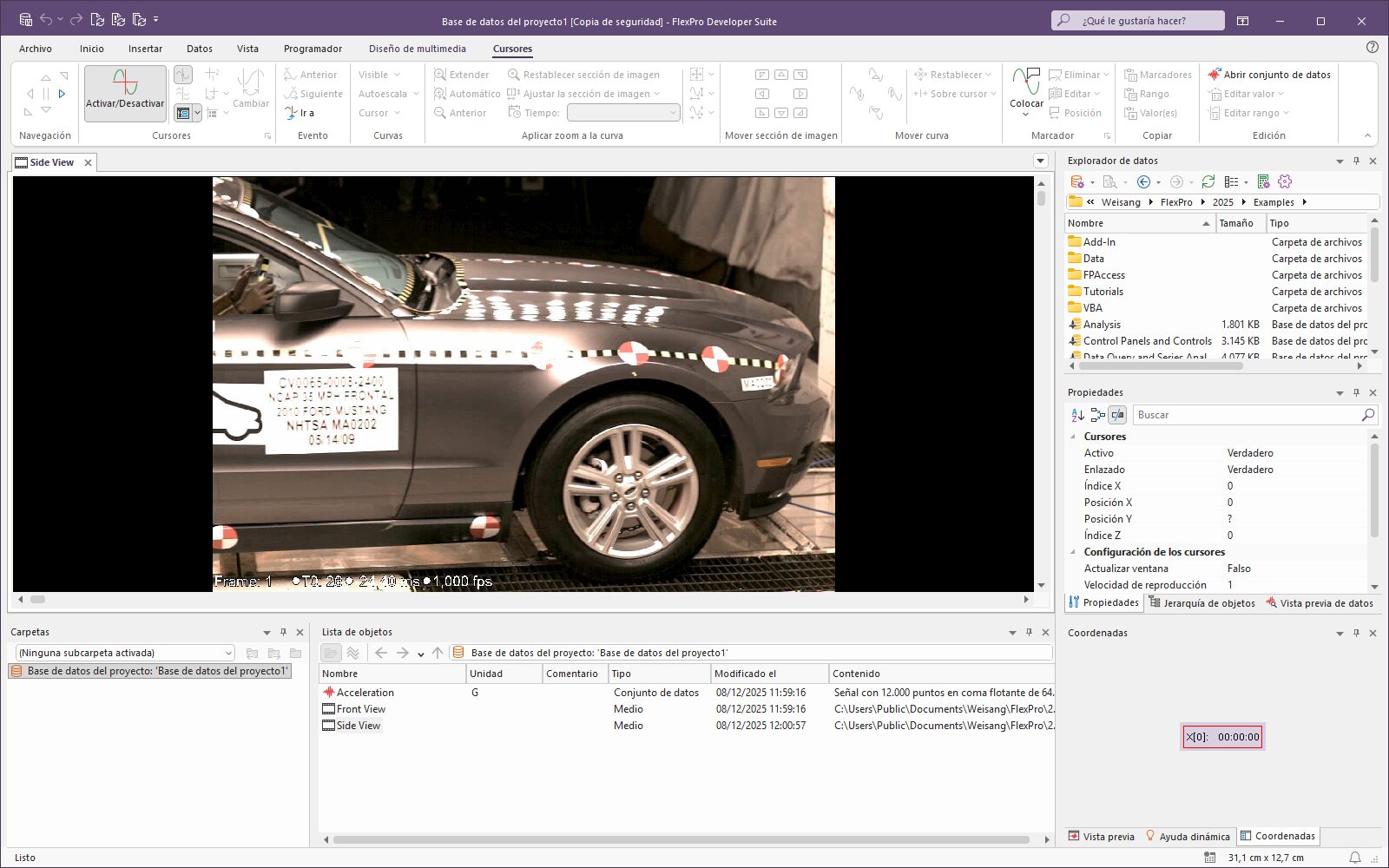Toggle the Activar/Desactivar cursors button

coord(125,92)
